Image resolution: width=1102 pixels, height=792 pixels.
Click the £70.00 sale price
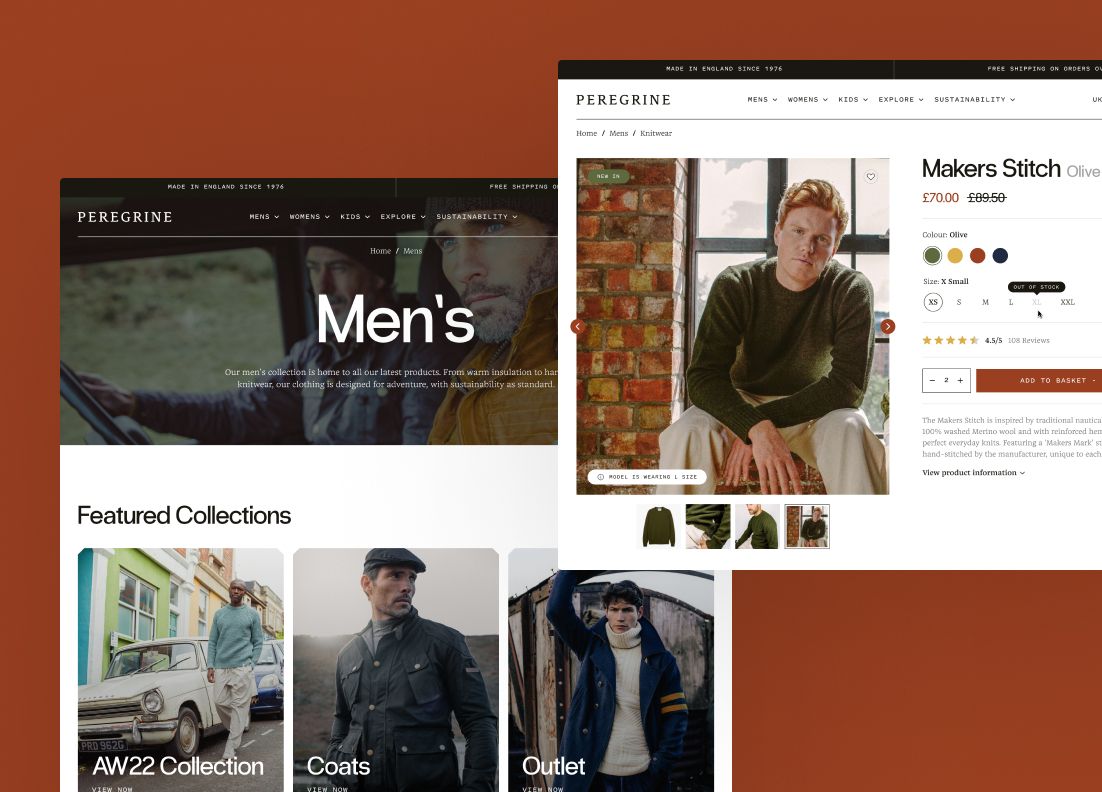point(940,198)
